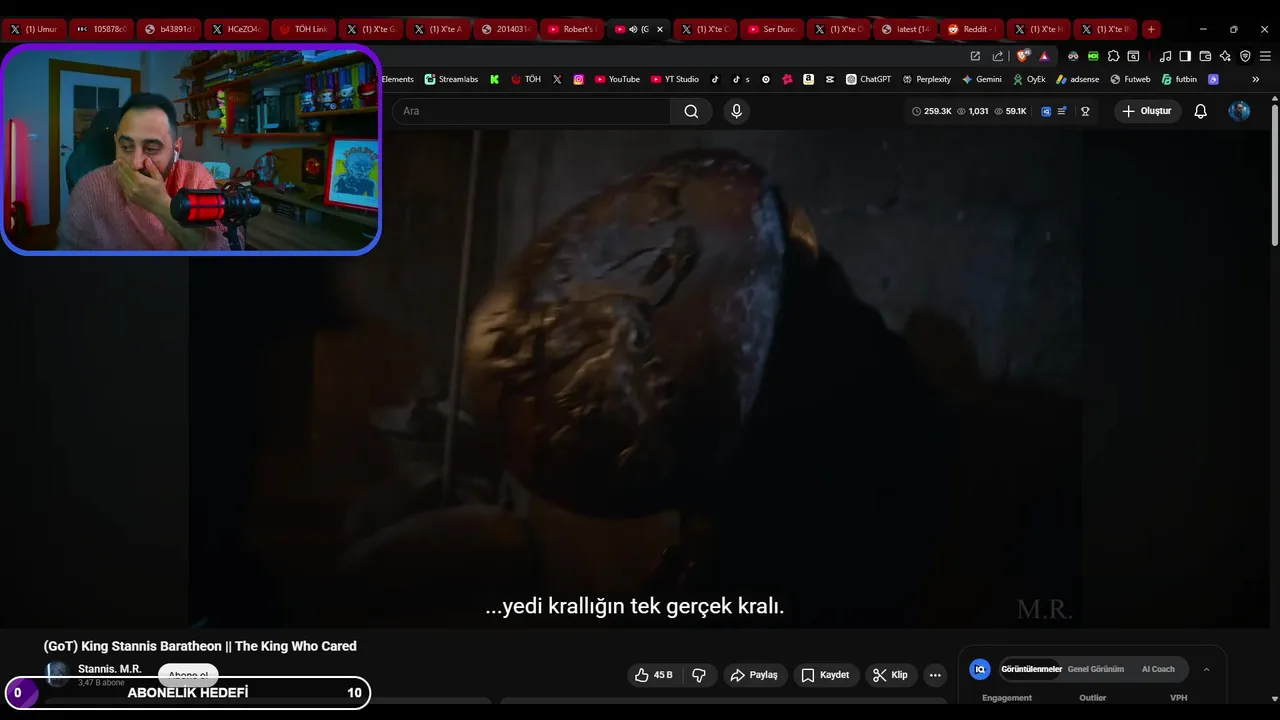
Task: Open the TÖH bookmark
Action: [526, 79]
